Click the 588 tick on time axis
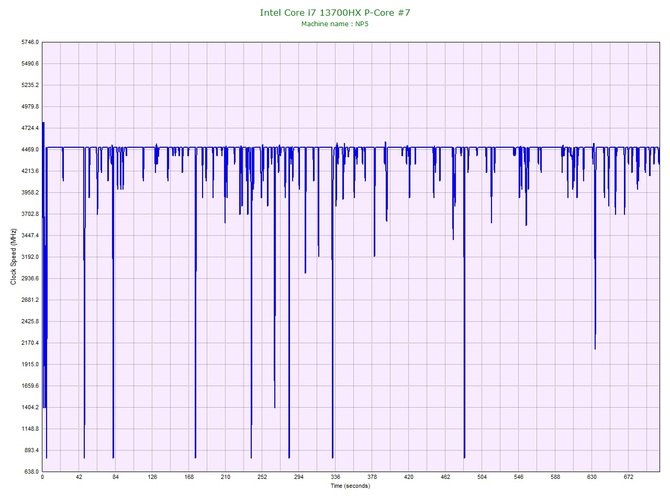The height and width of the screenshot is (503, 670). pos(555,477)
